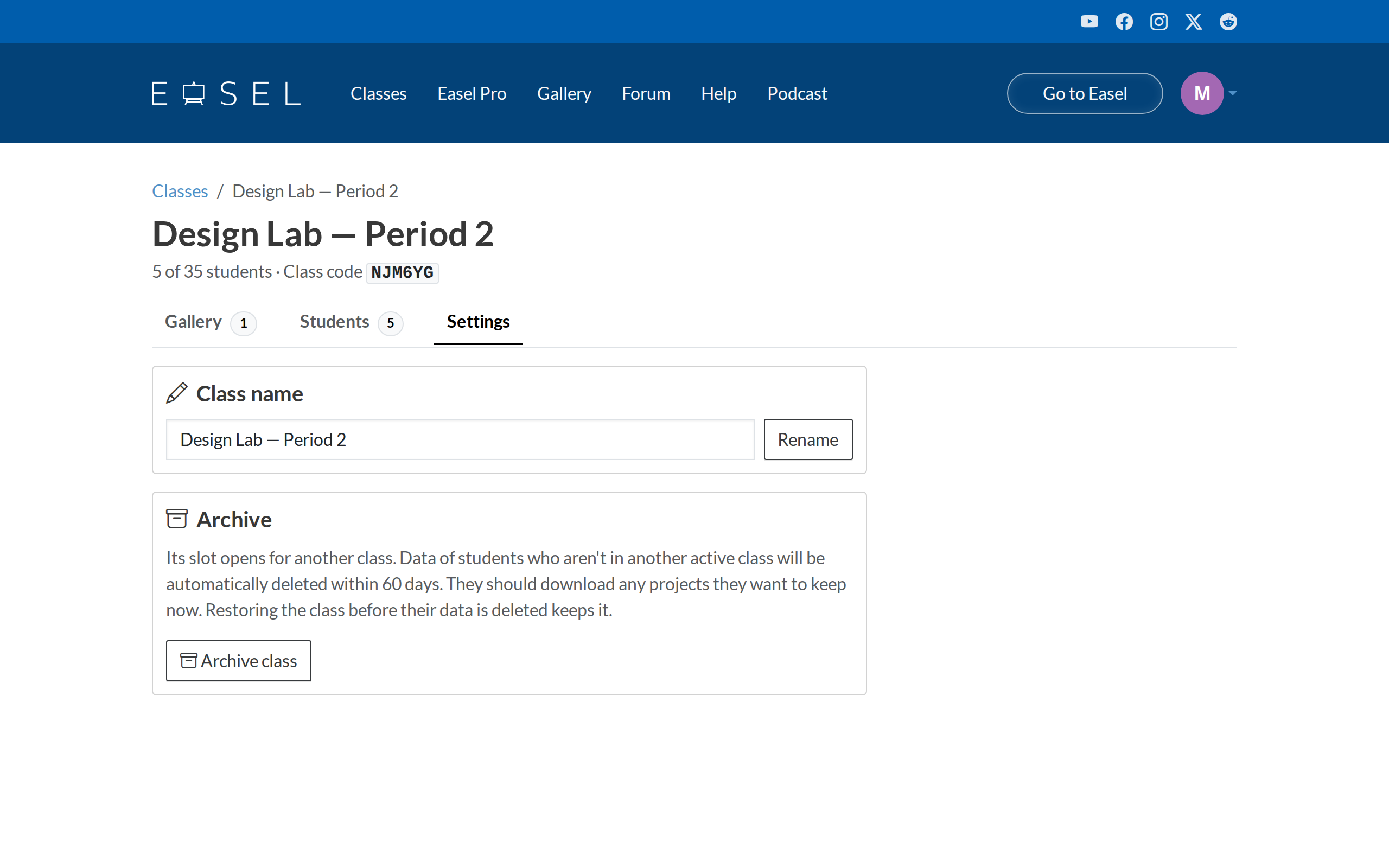Click the archive description paragraph
Screen dimensions: 1389x868
506,583
